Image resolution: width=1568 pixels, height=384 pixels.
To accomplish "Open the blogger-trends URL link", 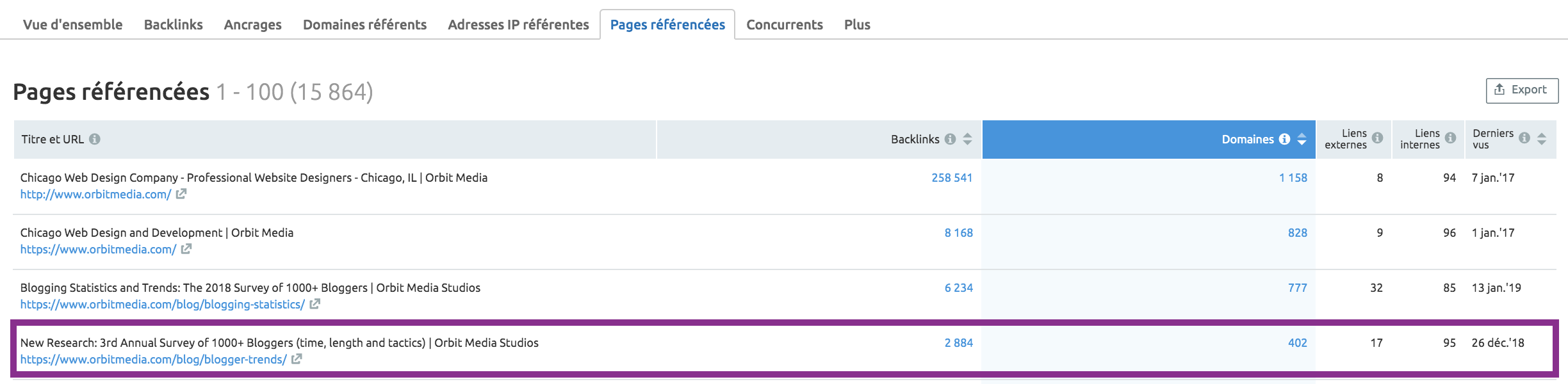I will 153,359.
